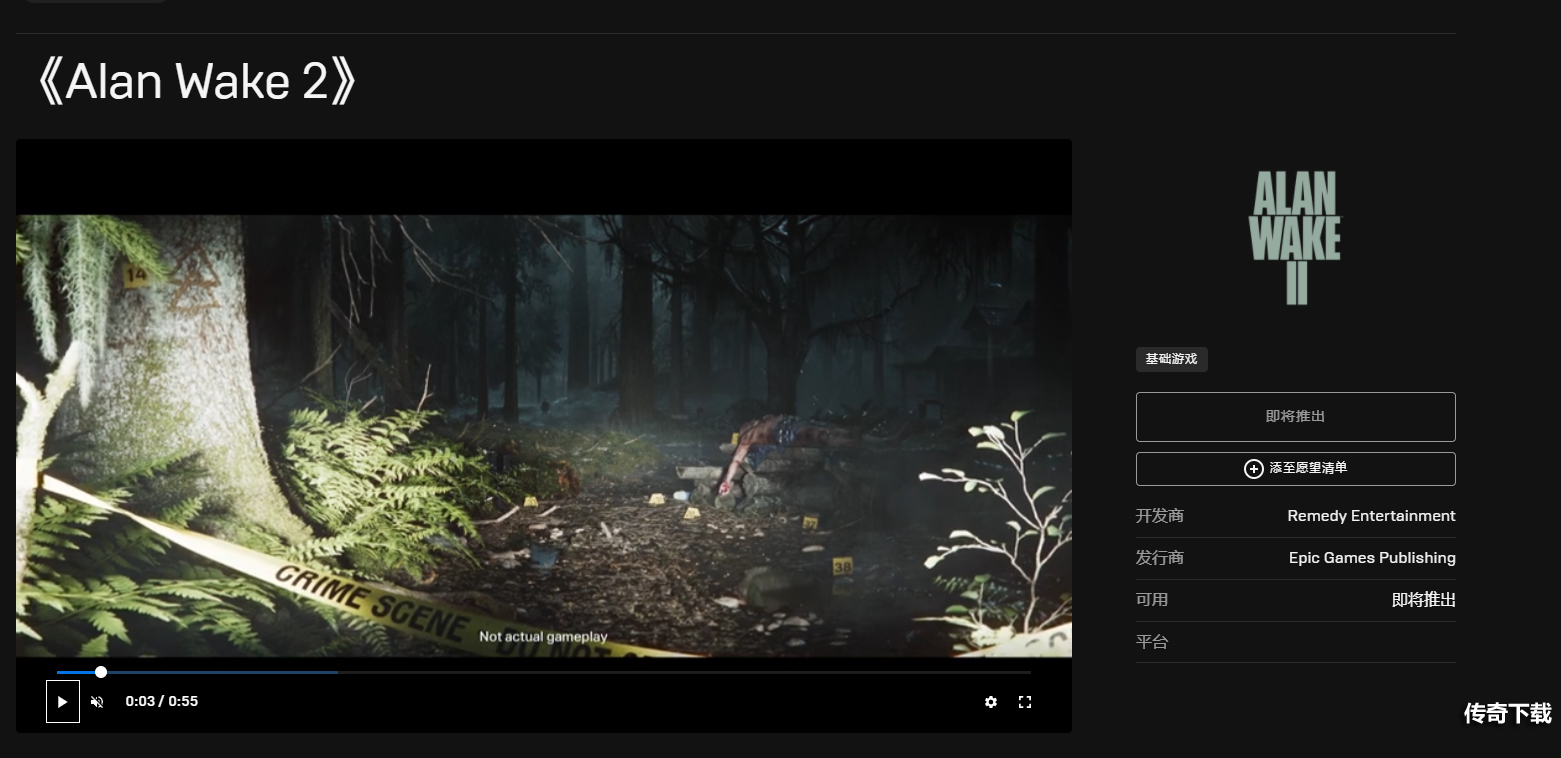Click the Alan Wake II logo image
The width and height of the screenshot is (1561, 758).
[x=1295, y=238]
